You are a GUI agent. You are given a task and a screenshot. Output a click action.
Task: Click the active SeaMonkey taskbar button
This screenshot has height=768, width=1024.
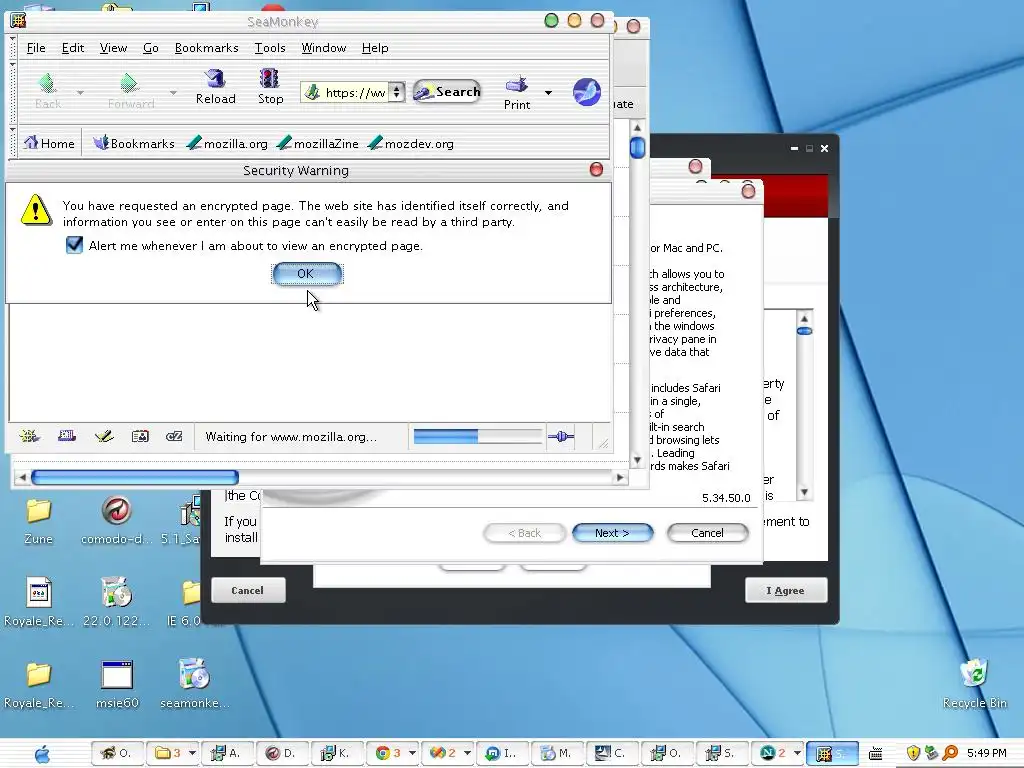(x=831, y=753)
